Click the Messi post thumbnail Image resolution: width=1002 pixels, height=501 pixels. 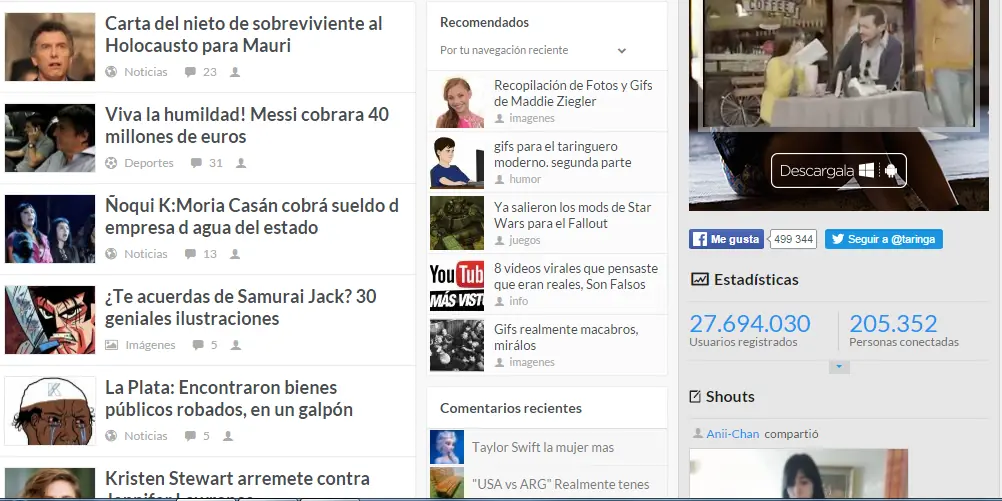(50, 138)
